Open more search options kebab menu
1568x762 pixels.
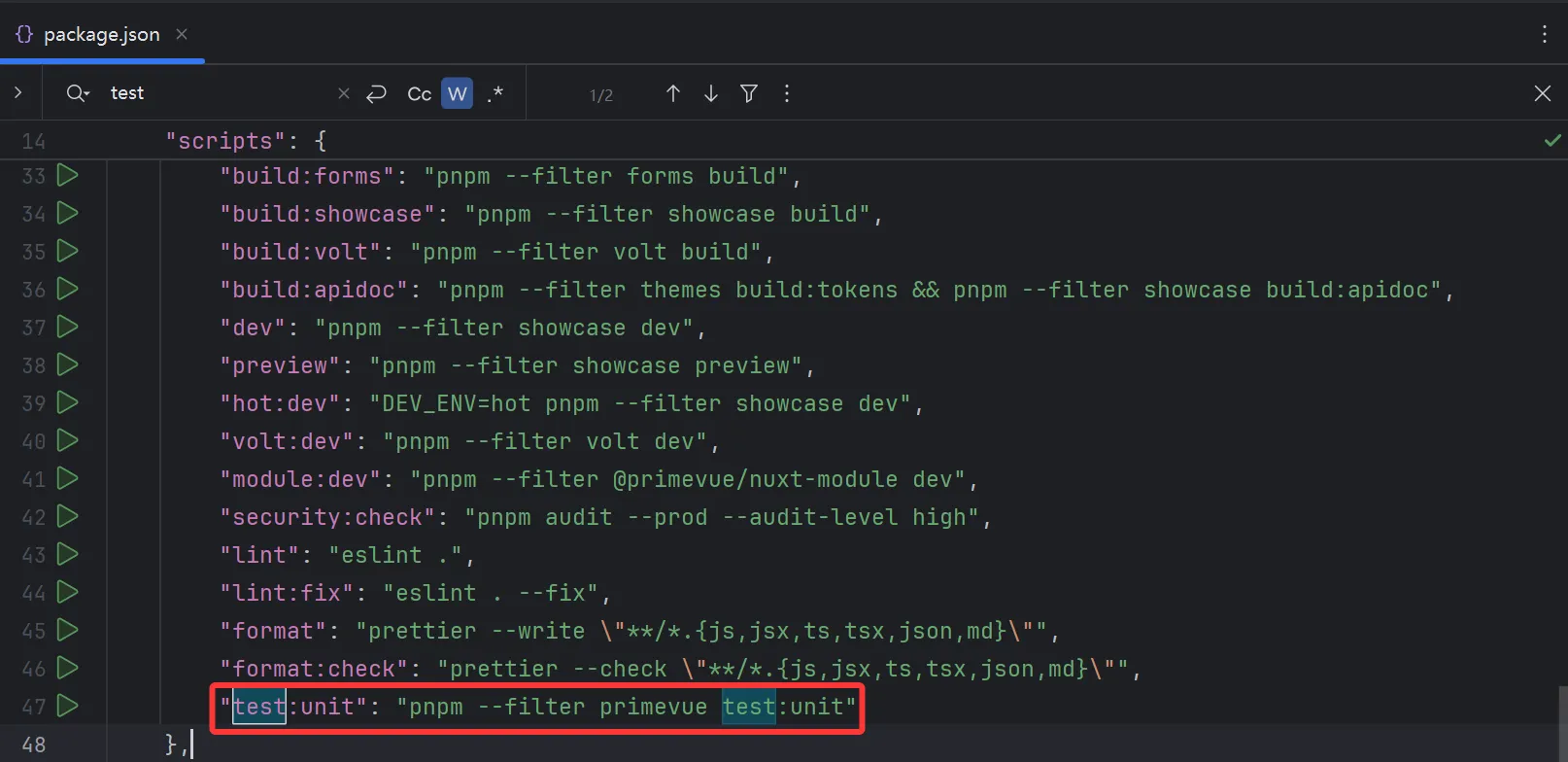pyautogui.click(x=787, y=93)
